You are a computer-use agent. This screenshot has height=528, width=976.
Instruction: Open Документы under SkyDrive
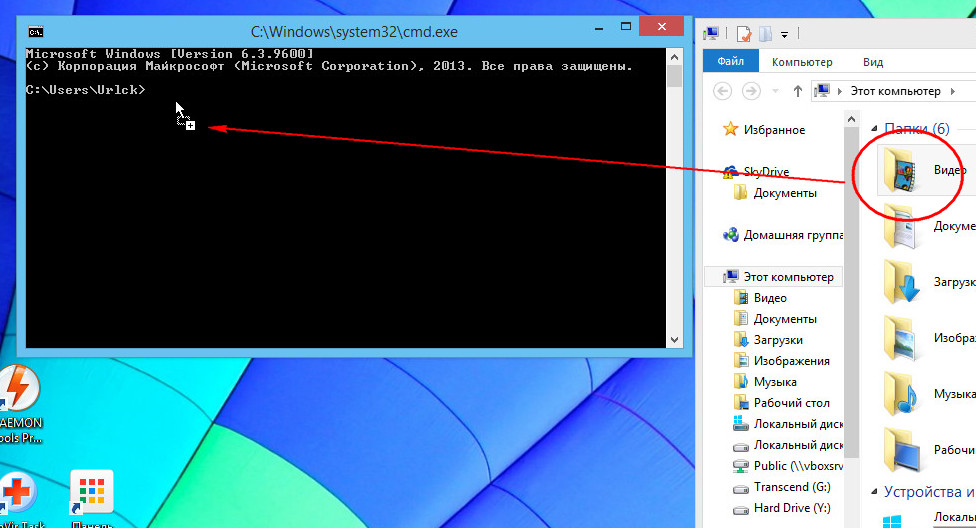[784, 193]
